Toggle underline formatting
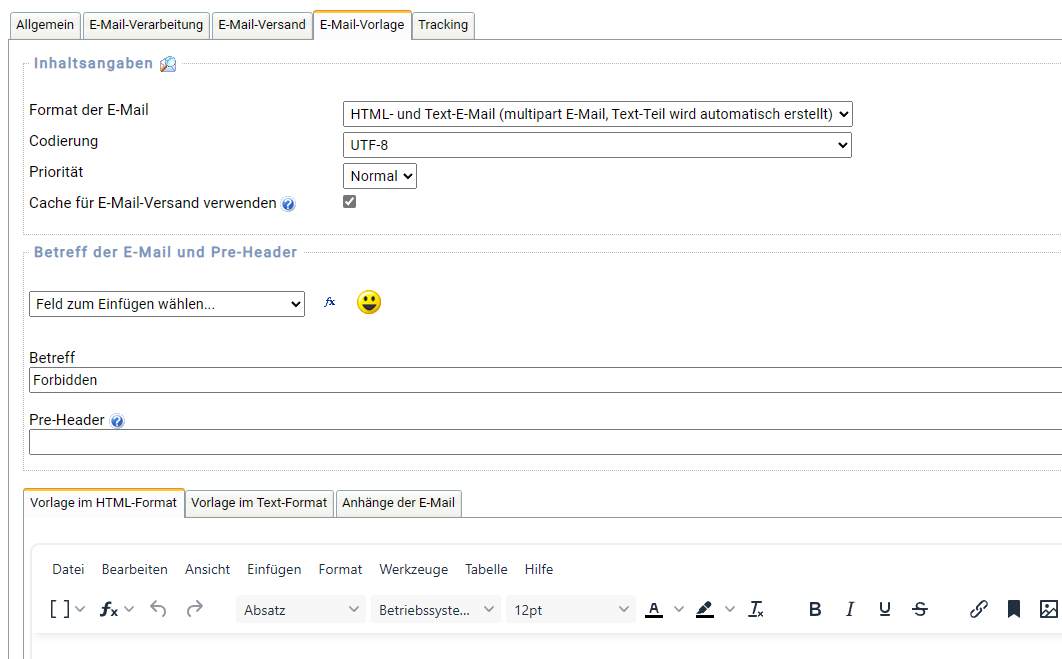 coord(885,609)
